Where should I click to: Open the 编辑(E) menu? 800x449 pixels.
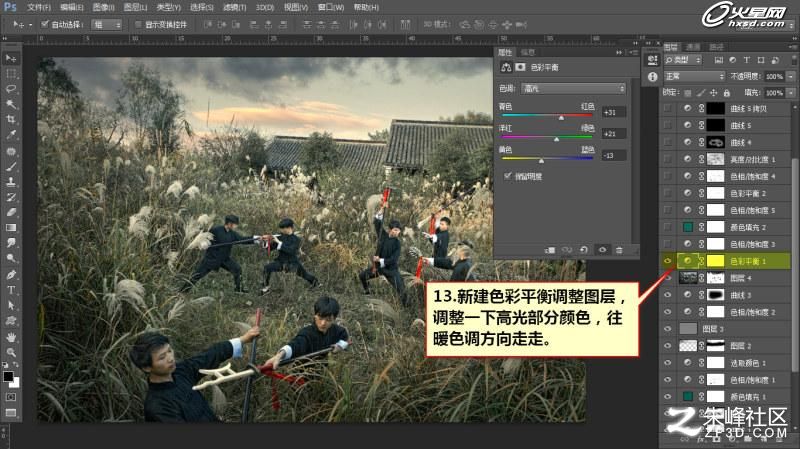71,8
